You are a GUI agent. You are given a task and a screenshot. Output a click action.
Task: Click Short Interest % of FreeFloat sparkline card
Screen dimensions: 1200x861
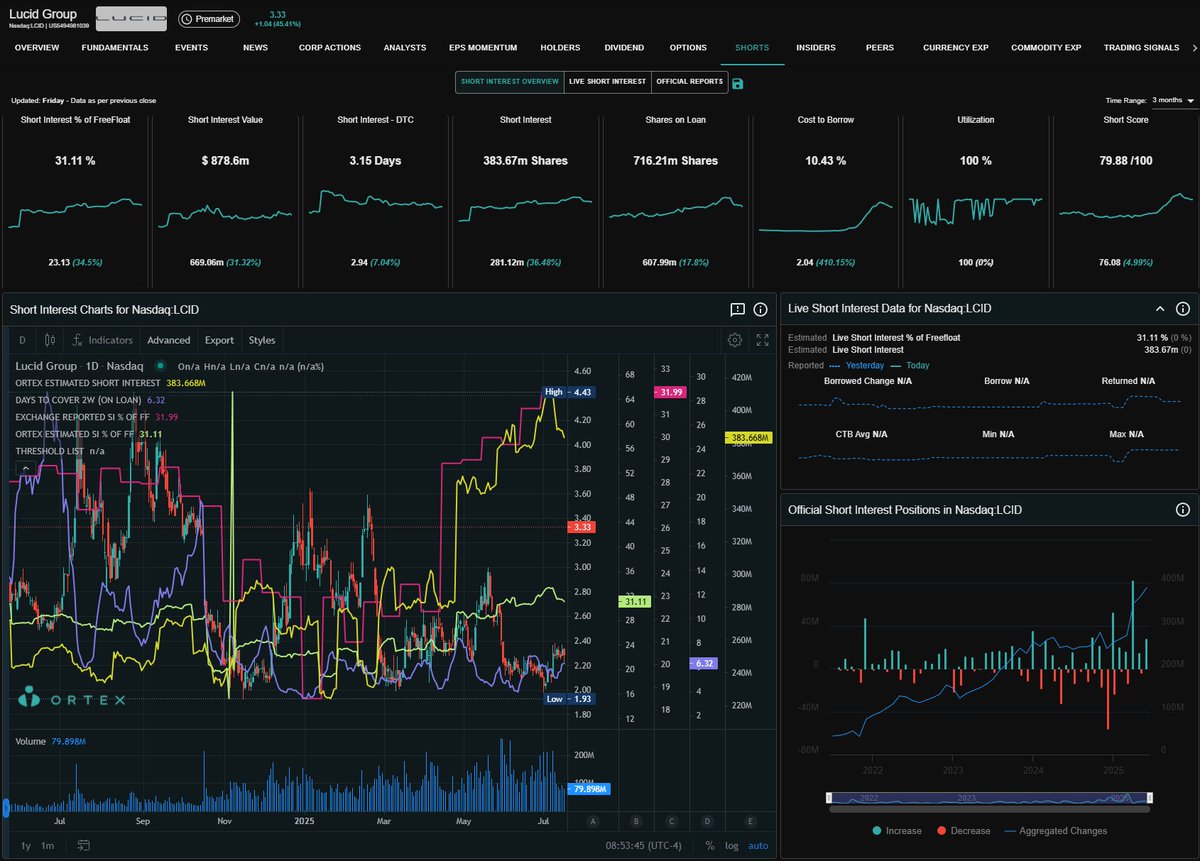76,200
